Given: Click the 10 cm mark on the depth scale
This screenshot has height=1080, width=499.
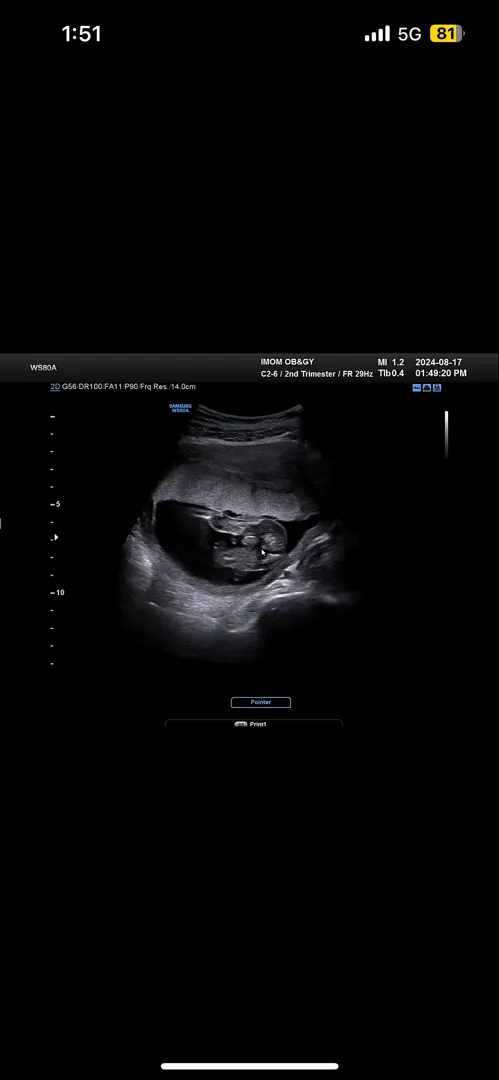Looking at the screenshot, I should tap(57, 592).
